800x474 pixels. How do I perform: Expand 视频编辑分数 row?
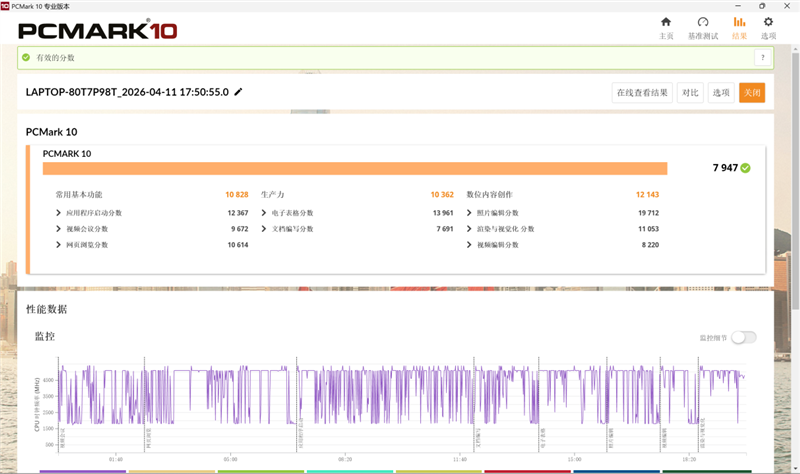click(x=469, y=245)
